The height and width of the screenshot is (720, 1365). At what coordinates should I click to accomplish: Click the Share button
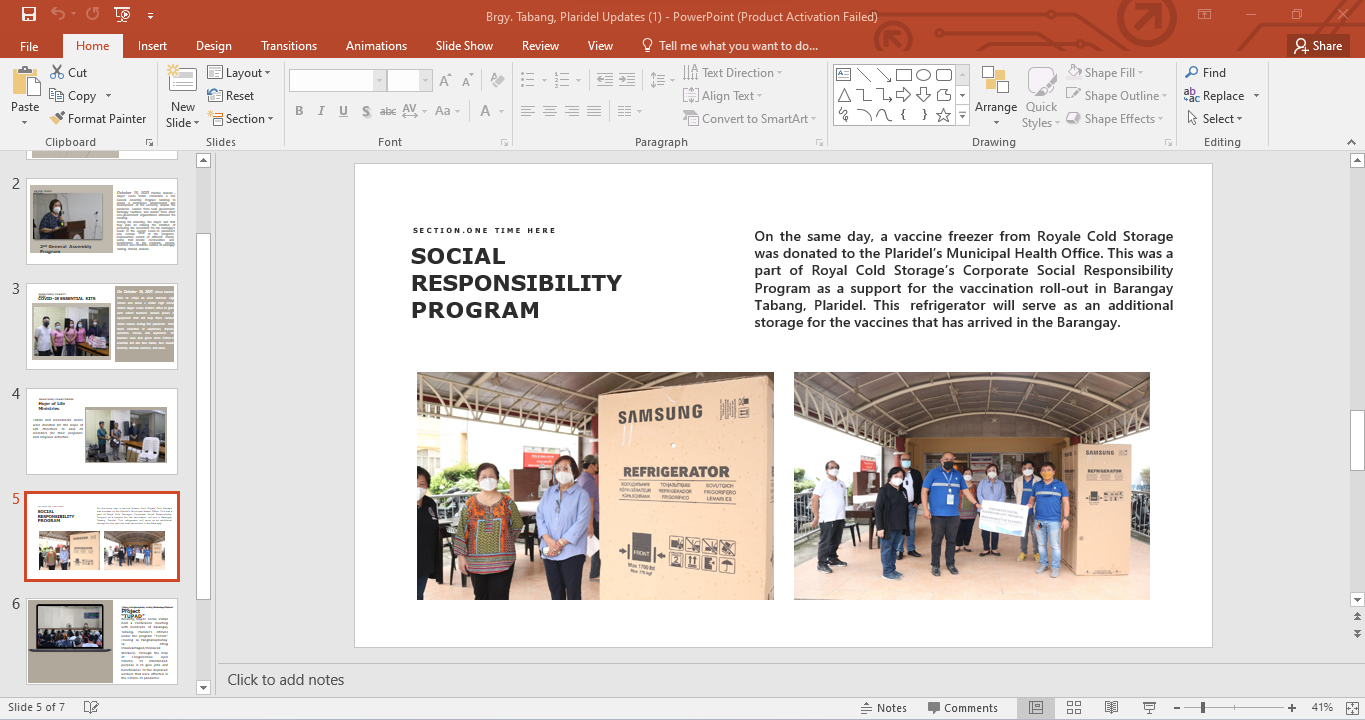coord(1317,46)
